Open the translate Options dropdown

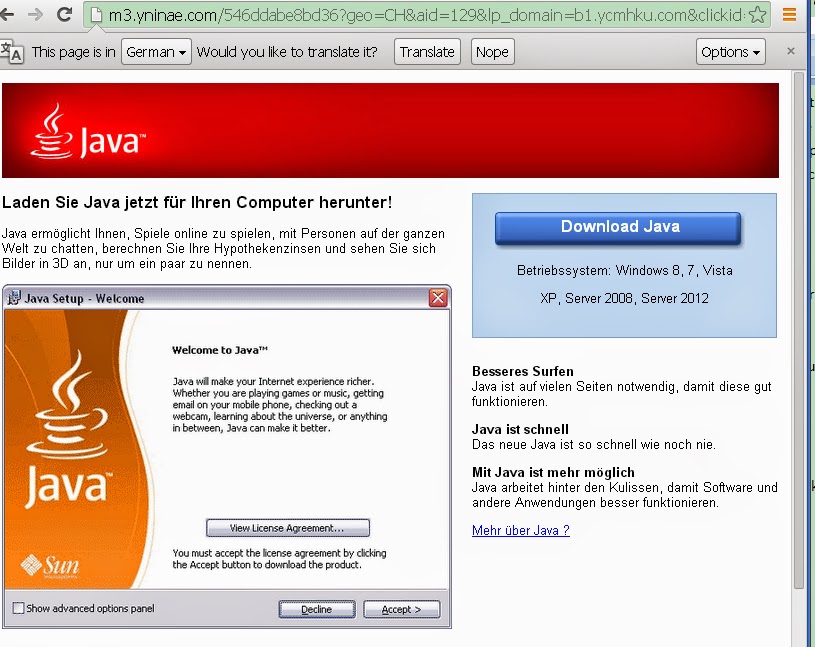(x=730, y=52)
